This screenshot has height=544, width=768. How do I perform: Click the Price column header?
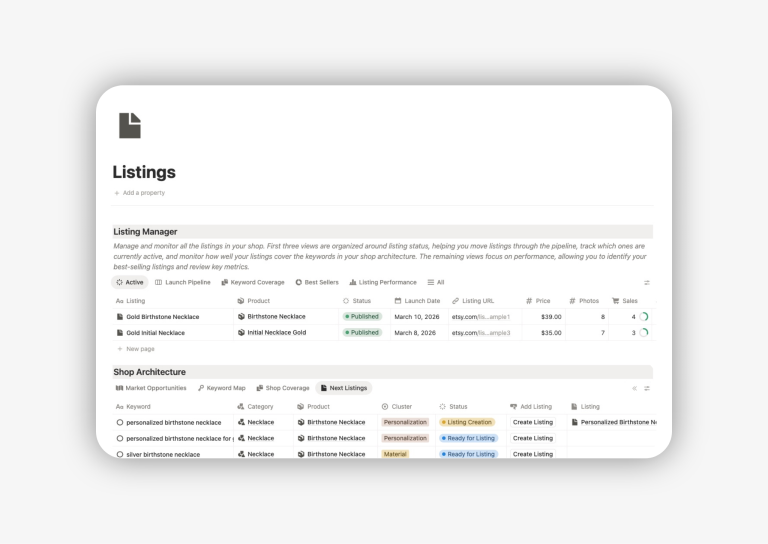click(x=538, y=301)
